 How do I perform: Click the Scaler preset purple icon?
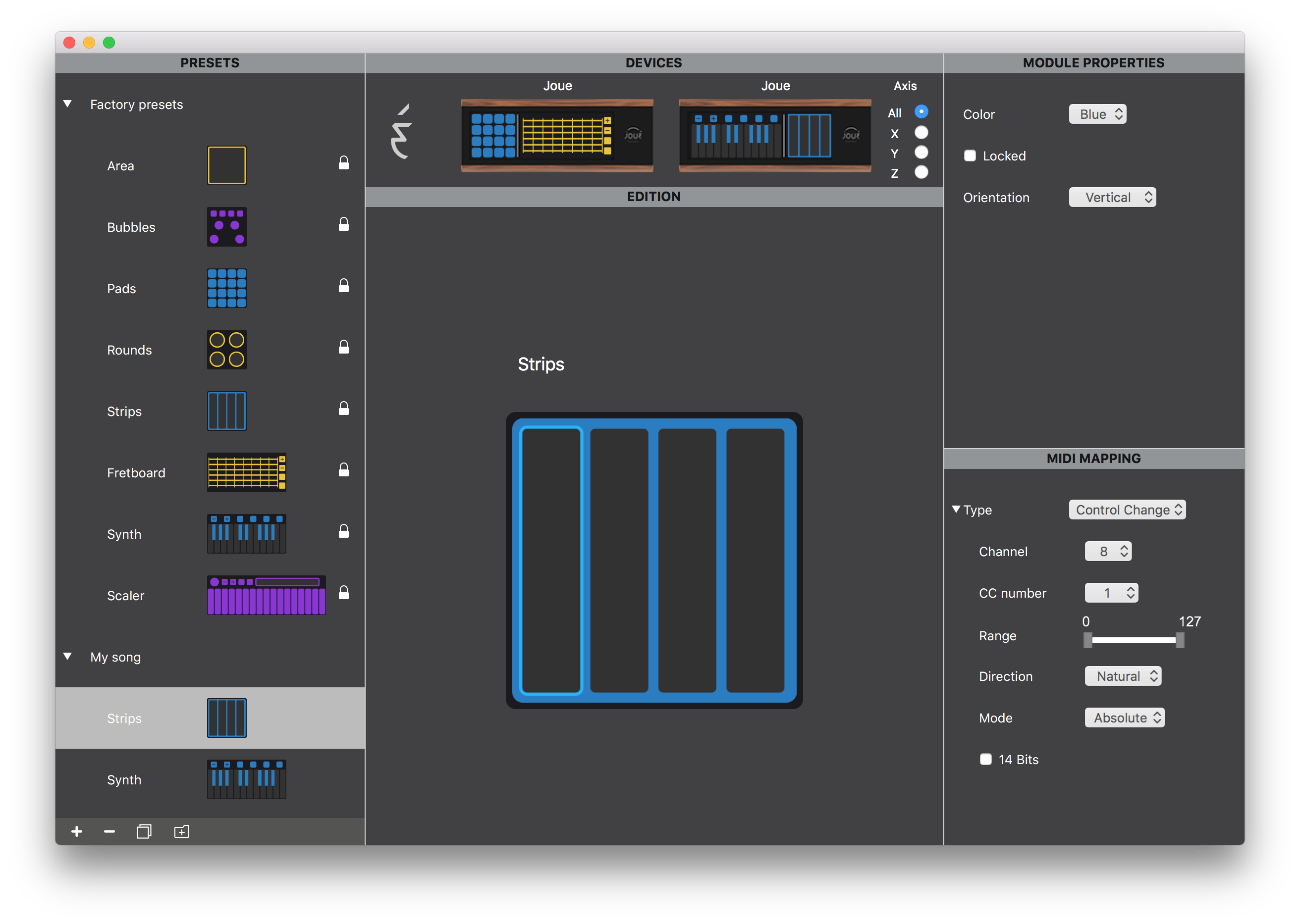pyautogui.click(x=267, y=595)
